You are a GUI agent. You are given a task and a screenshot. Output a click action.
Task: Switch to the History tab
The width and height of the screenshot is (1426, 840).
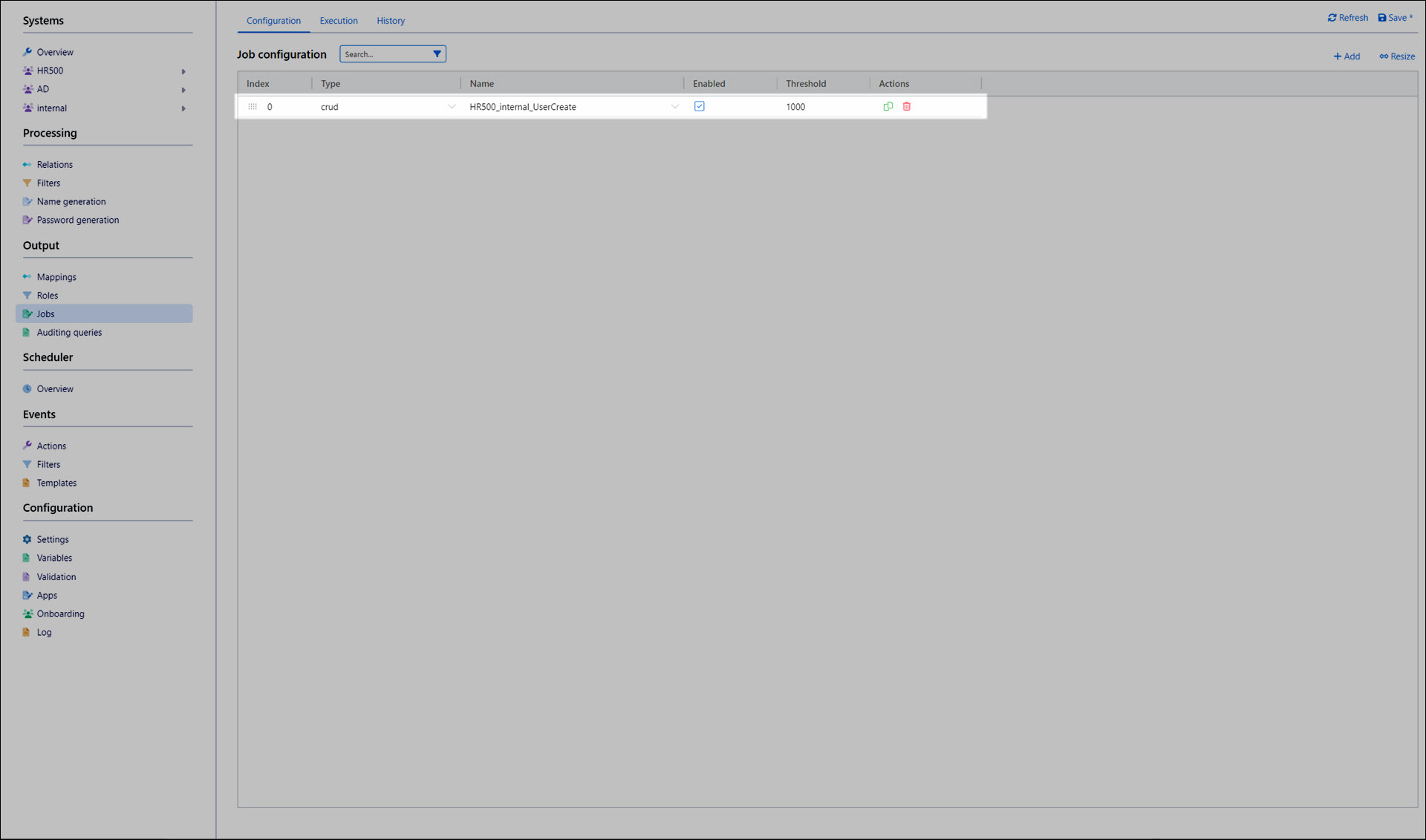pyautogui.click(x=391, y=21)
